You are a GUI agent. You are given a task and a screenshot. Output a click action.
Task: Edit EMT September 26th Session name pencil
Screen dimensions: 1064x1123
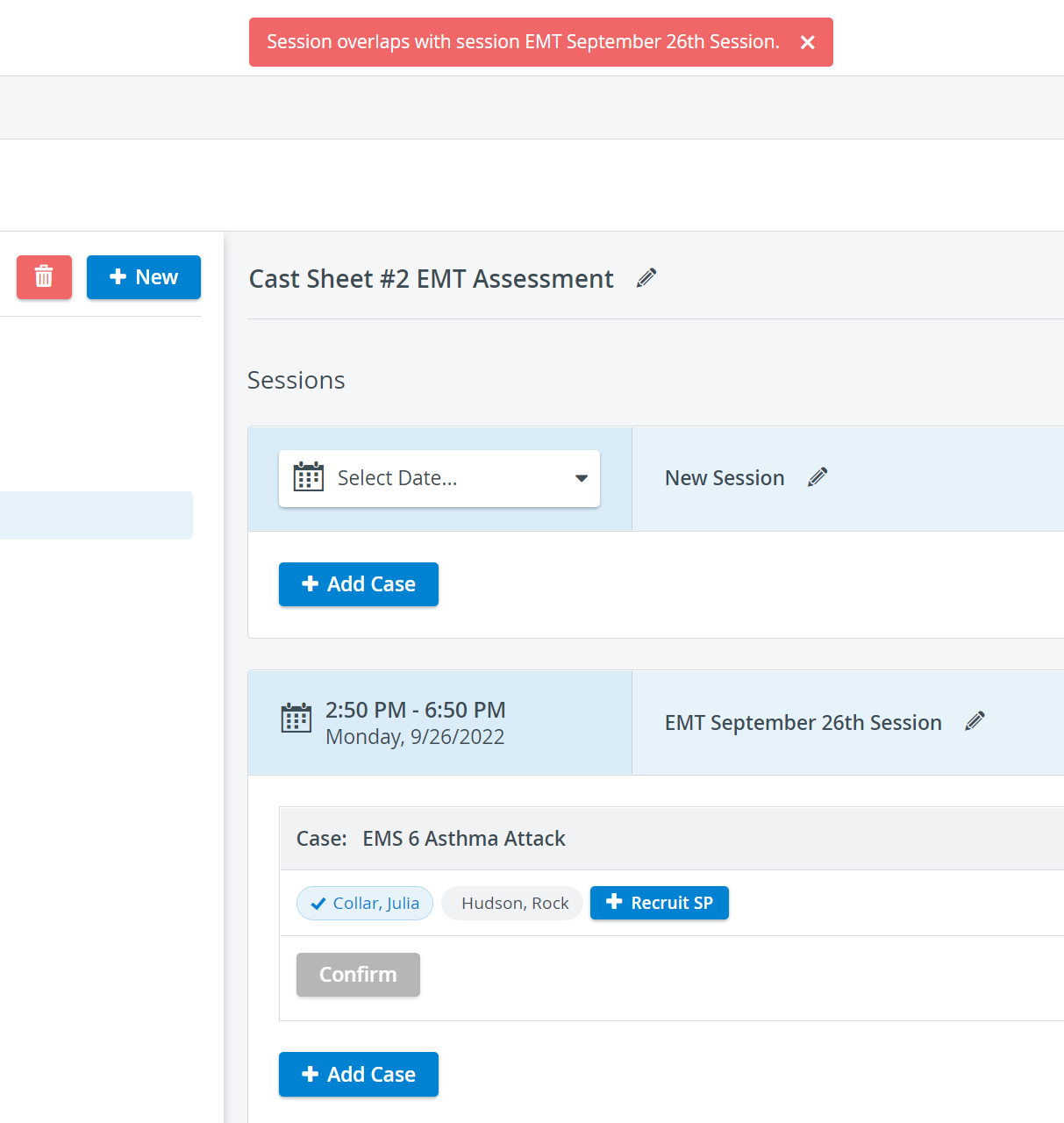pos(975,721)
